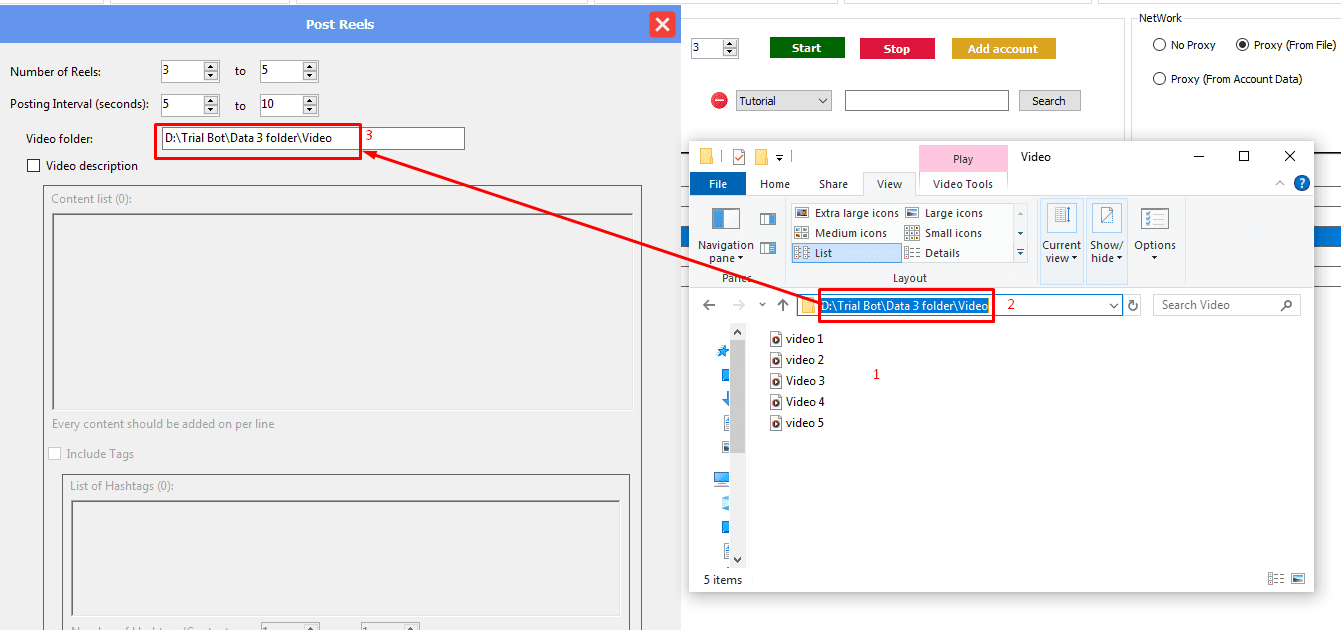The width and height of the screenshot is (1341, 630).
Task: Select the file named video 1
Action: pos(797,339)
